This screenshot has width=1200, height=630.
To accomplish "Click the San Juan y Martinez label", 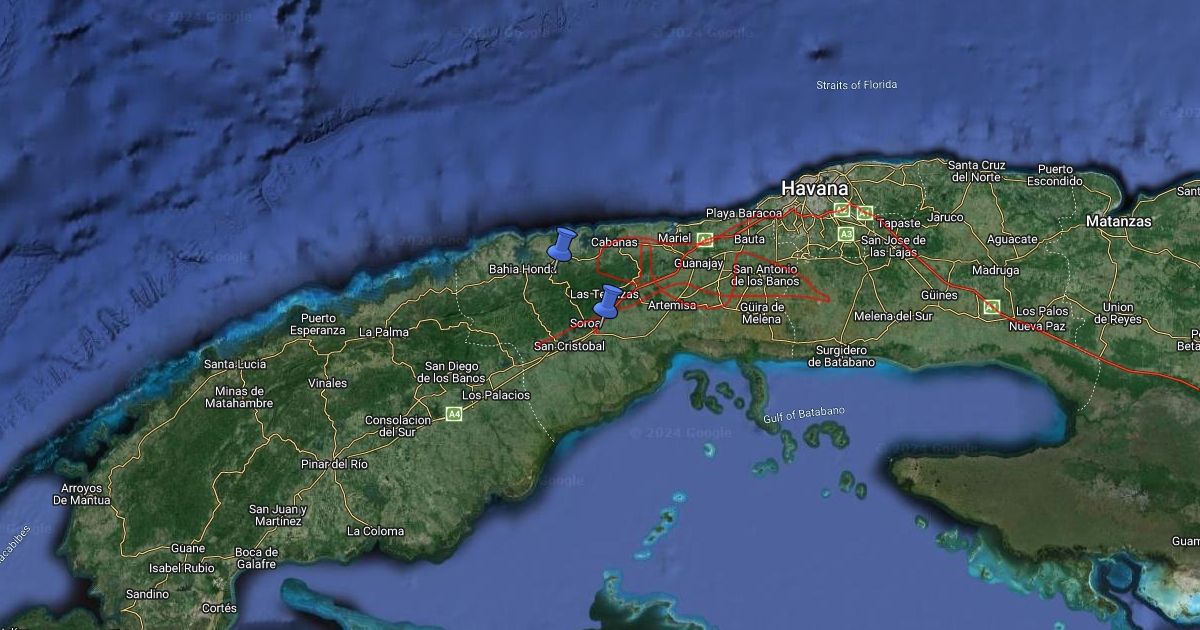I will (x=277, y=515).
